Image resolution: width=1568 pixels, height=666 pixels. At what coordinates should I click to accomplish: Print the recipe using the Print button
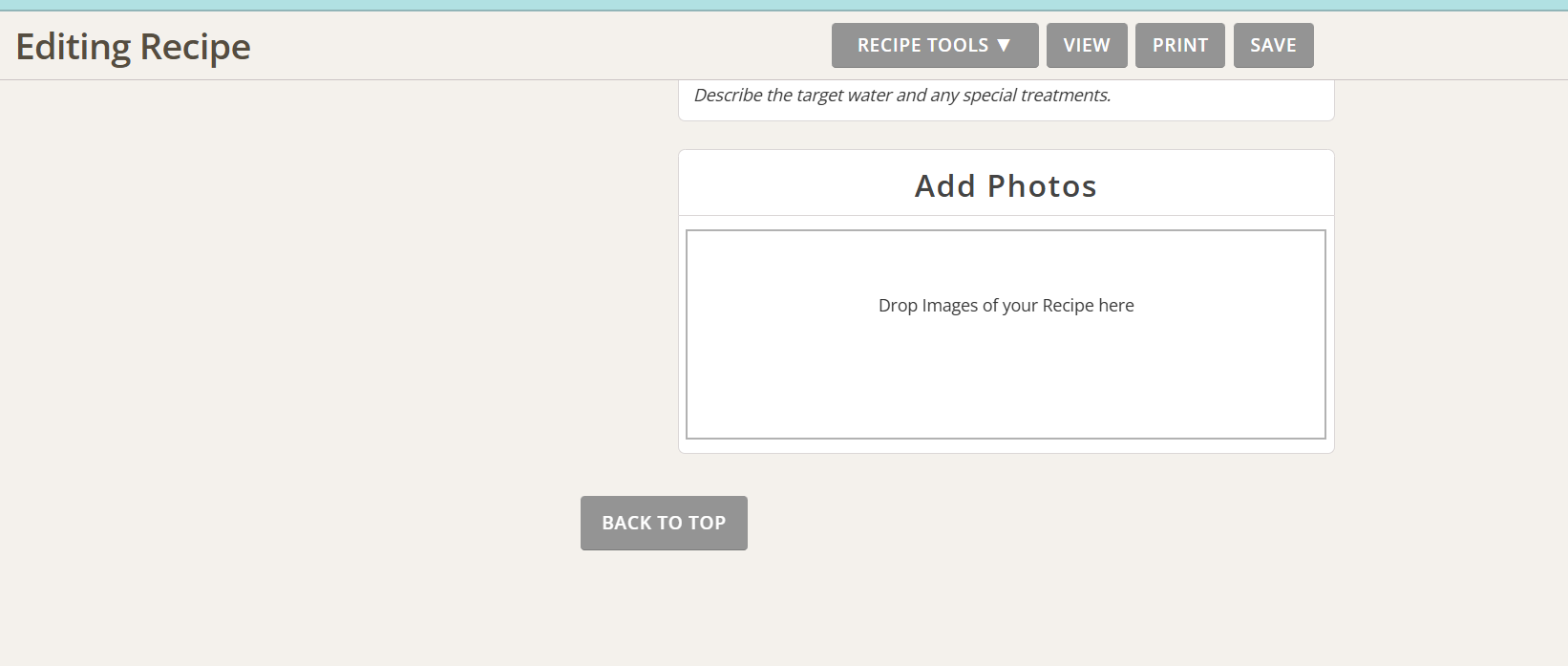pyautogui.click(x=1179, y=45)
